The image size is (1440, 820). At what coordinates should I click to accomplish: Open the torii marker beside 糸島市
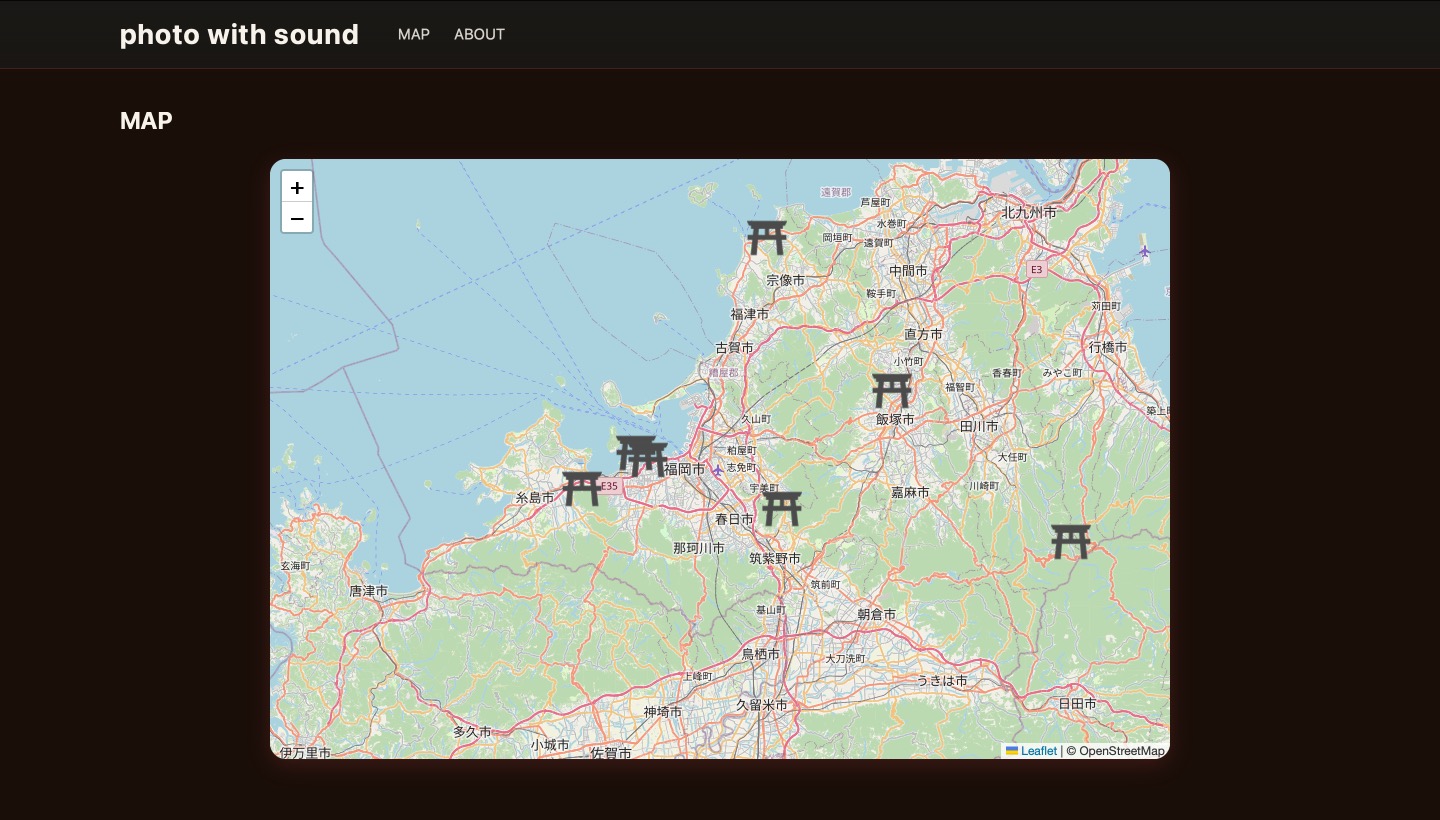coord(581,489)
